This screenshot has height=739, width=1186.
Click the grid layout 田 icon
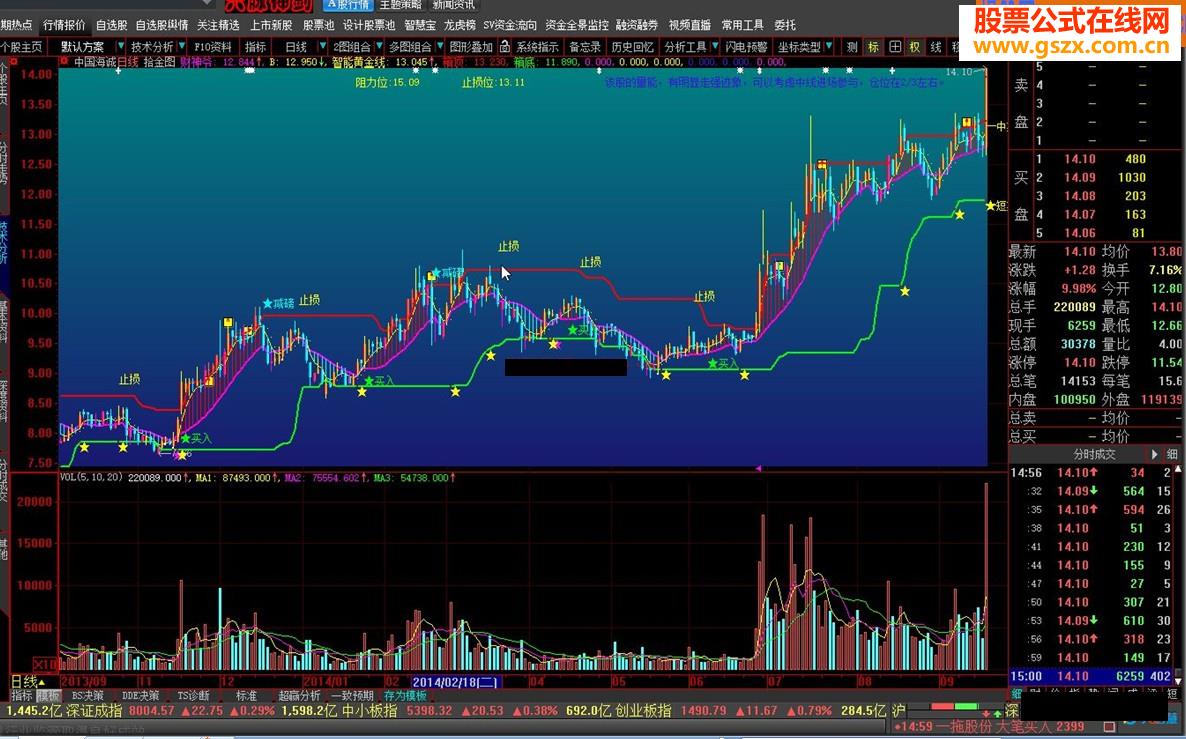(x=894, y=47)
